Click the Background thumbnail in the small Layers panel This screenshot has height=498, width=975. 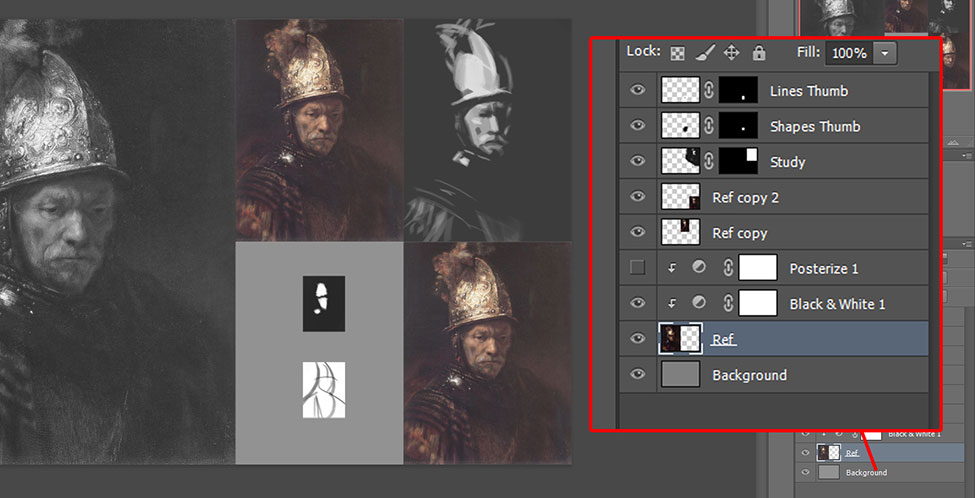(828, 473)
